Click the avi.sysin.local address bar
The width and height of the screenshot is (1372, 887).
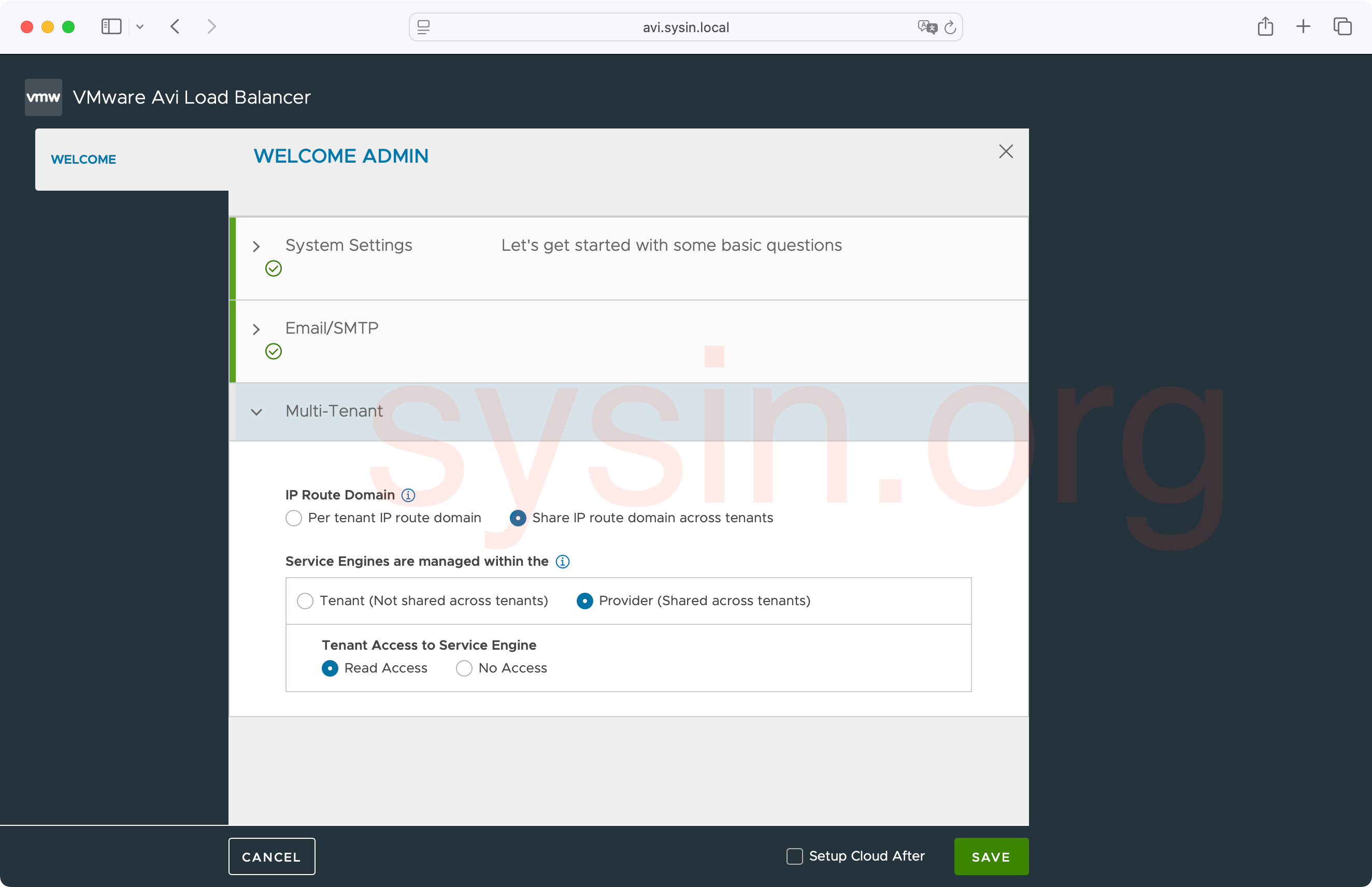pos(685,27)
